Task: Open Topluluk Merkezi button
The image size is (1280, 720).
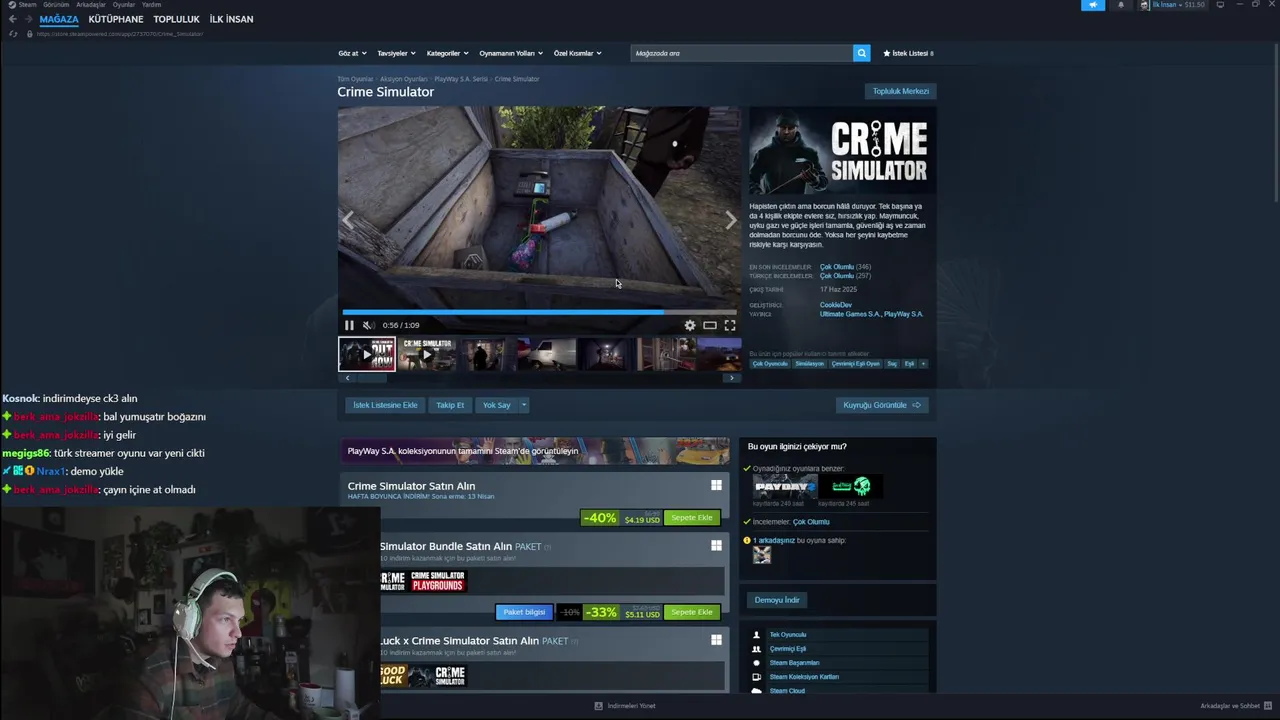Action: (x=900, y=91)
